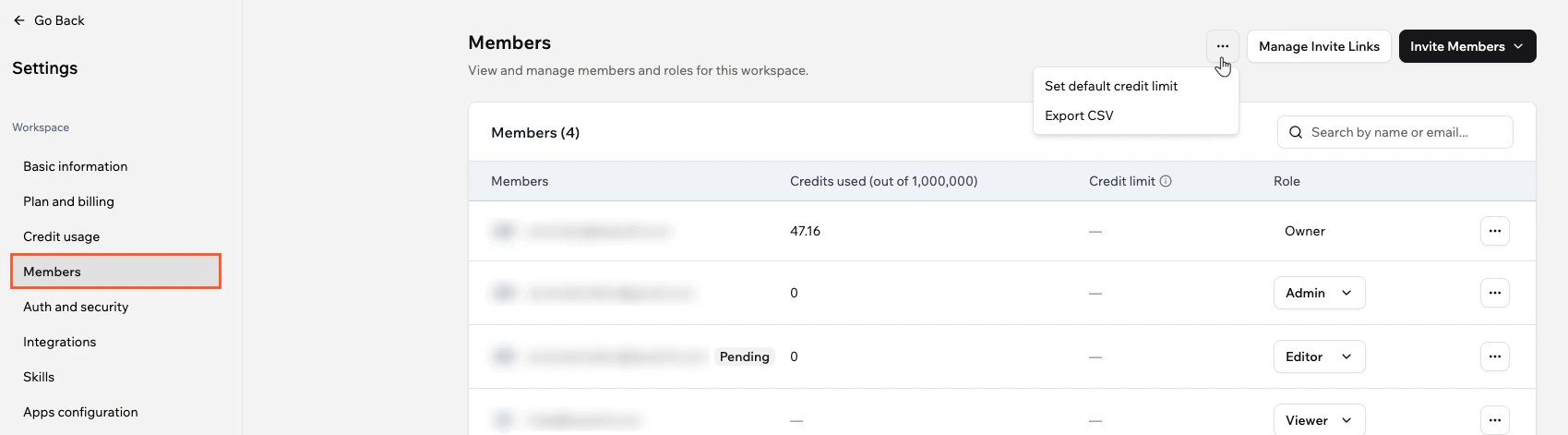This screenshot has width=1568, height=435.
Task: Open the members page more-options ellipsis button
Action: click(1222, 46)
